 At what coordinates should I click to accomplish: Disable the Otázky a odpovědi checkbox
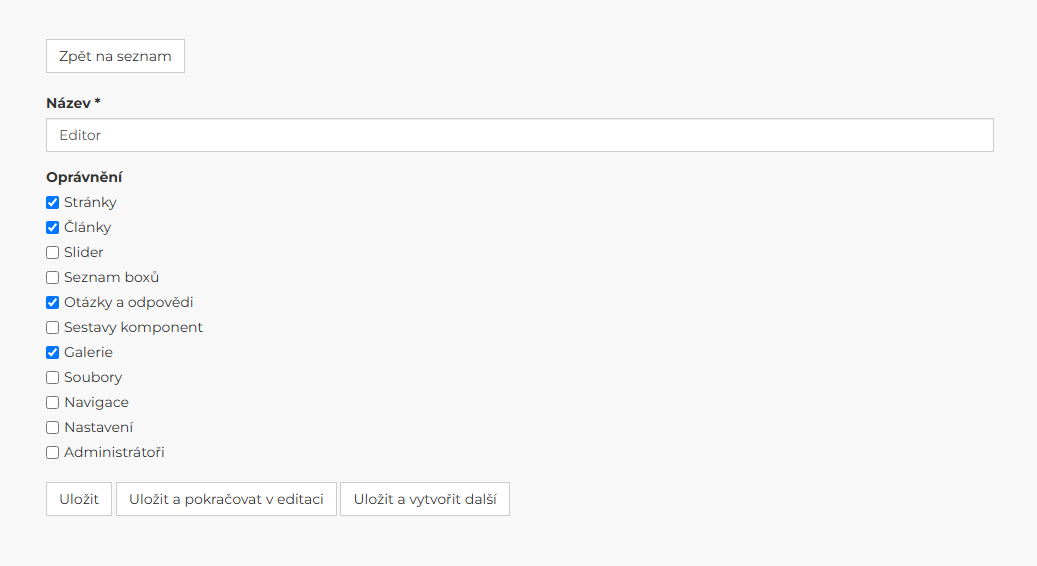coord(52,303)
